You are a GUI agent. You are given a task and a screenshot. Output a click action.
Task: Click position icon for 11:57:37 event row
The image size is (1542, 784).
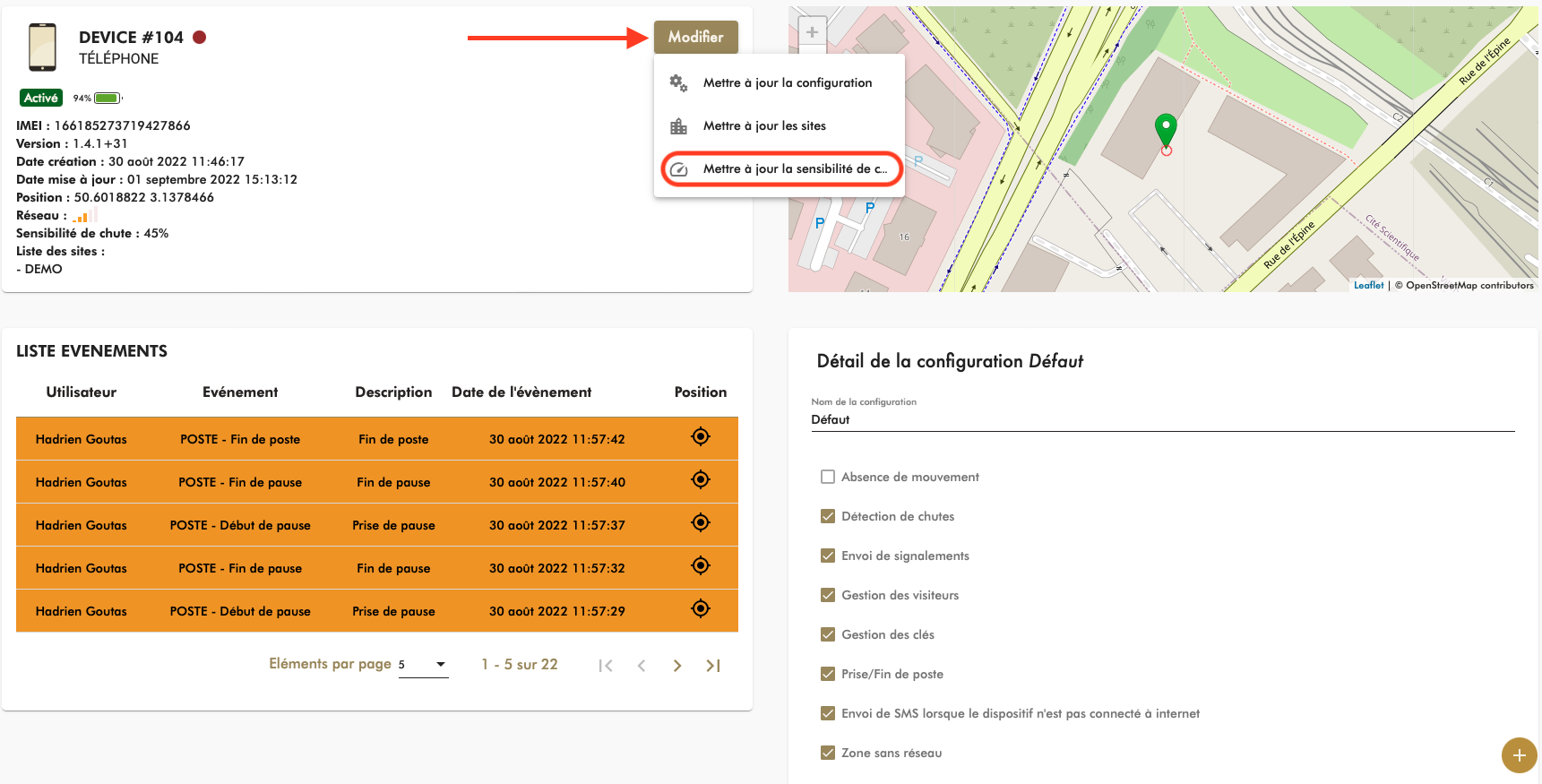click(701, 522)
